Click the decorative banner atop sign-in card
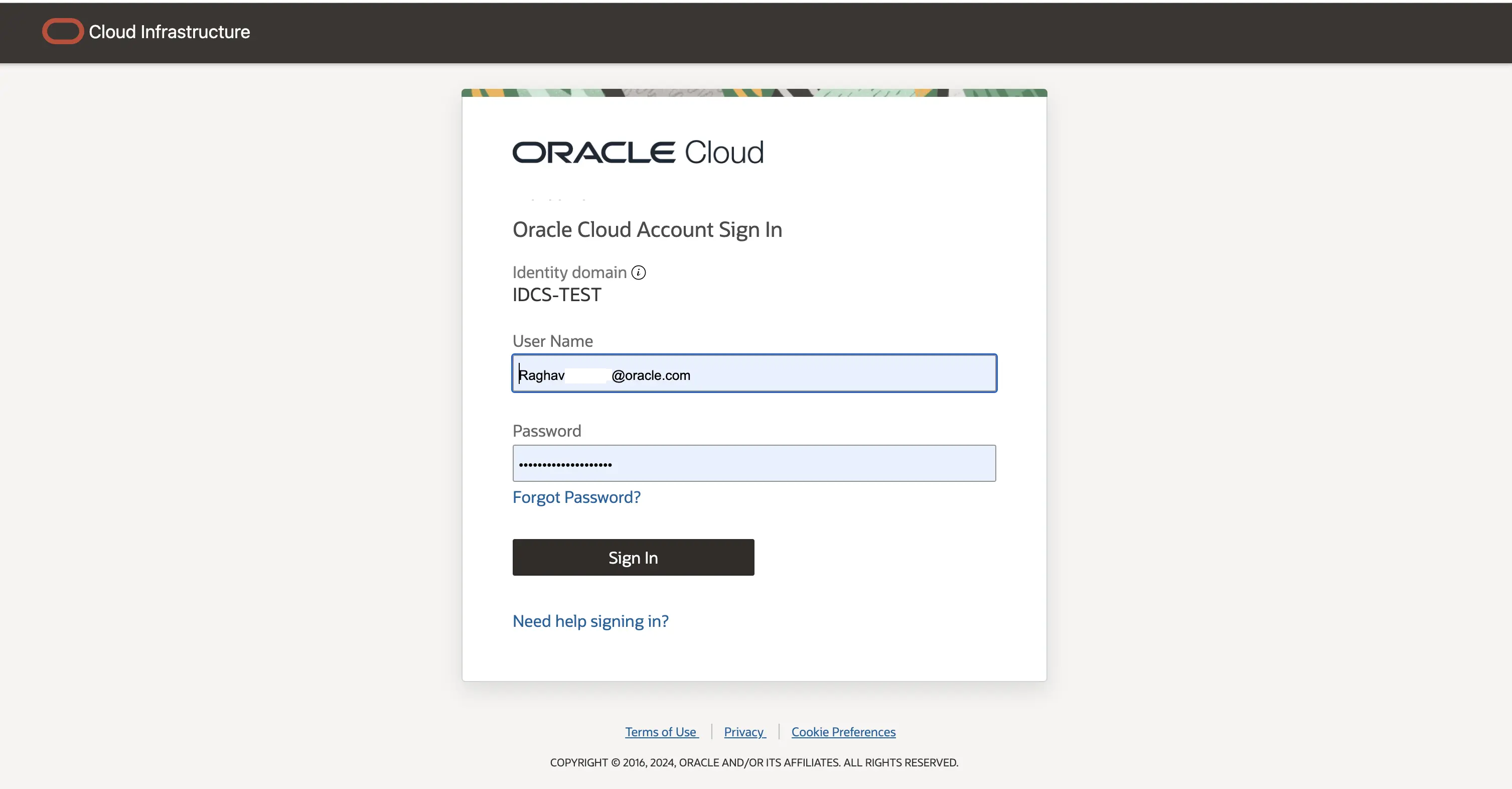Screen dimensions: 1512x789 pos(753,93)
